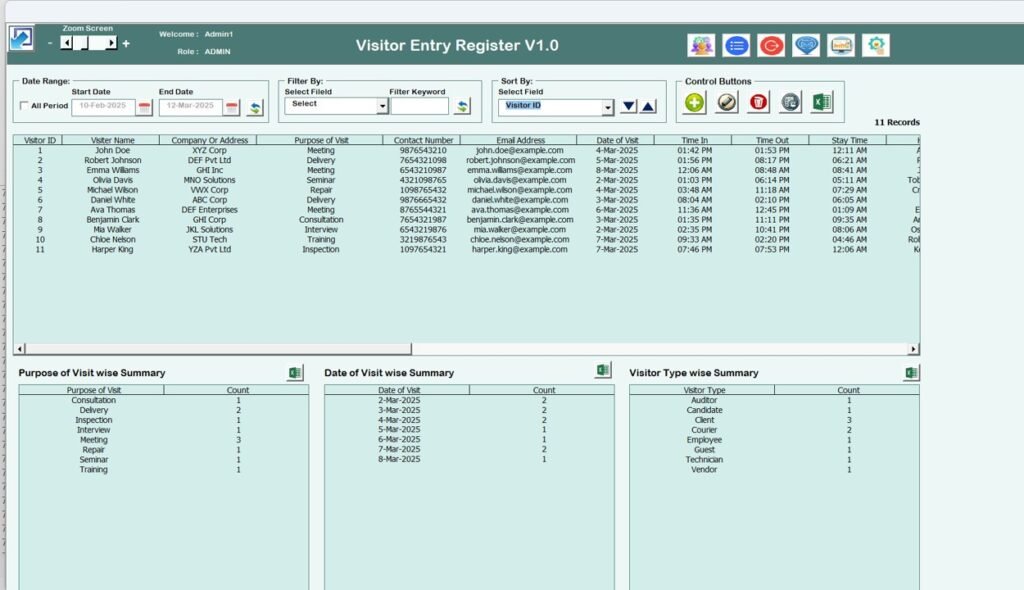Open the Start Date calendar picker

coord(142,105)
